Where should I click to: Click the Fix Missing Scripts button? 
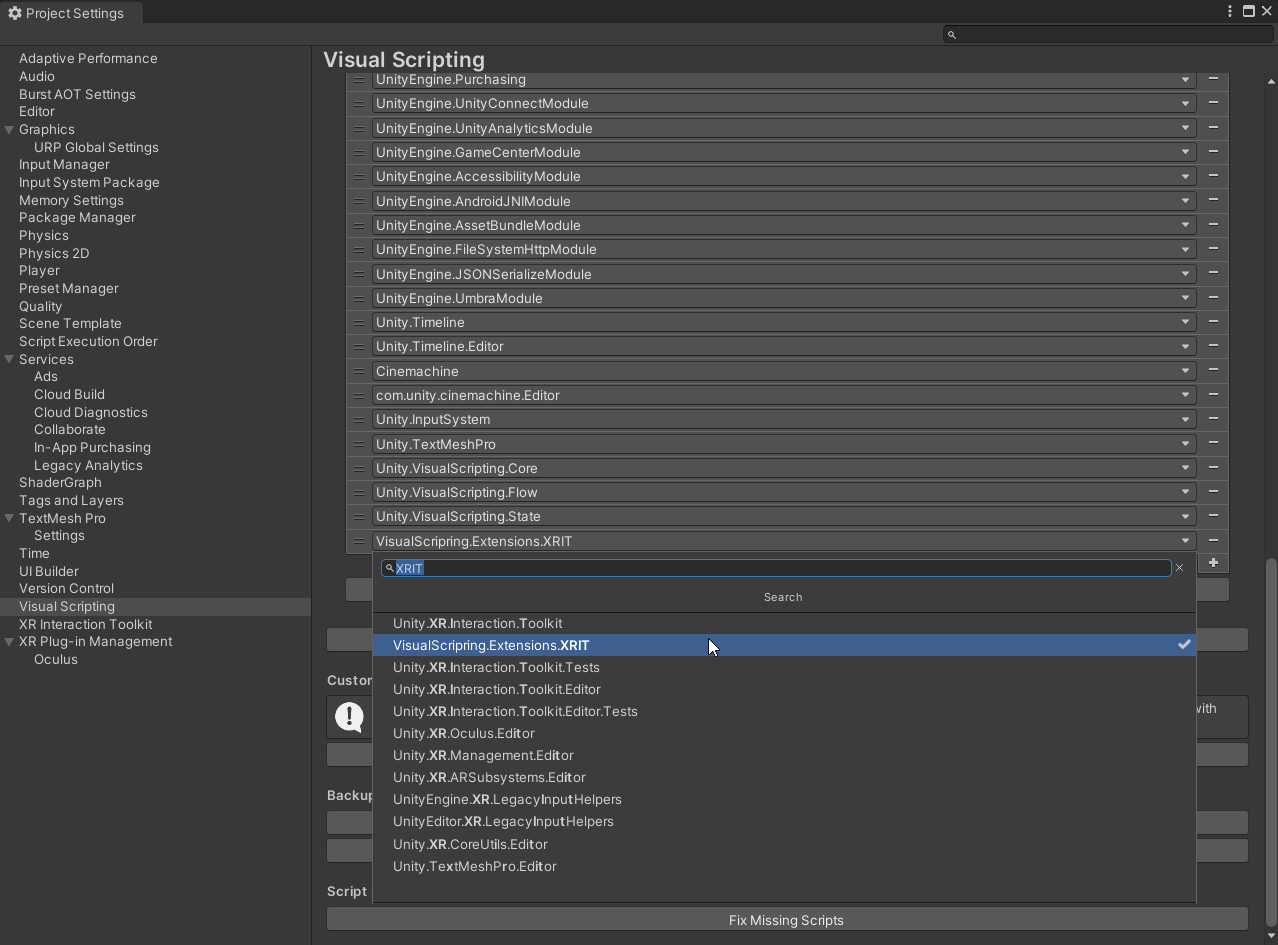pyautogui.click(x=787, y=920)
